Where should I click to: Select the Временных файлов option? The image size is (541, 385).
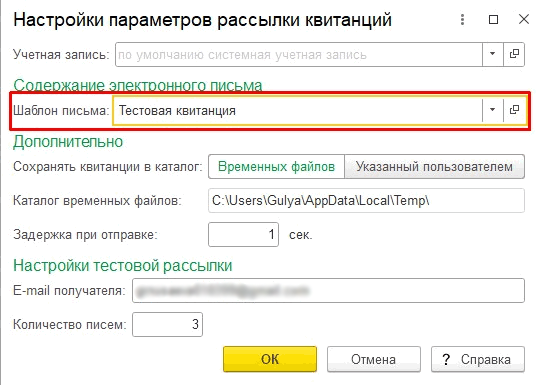point(276,167)
